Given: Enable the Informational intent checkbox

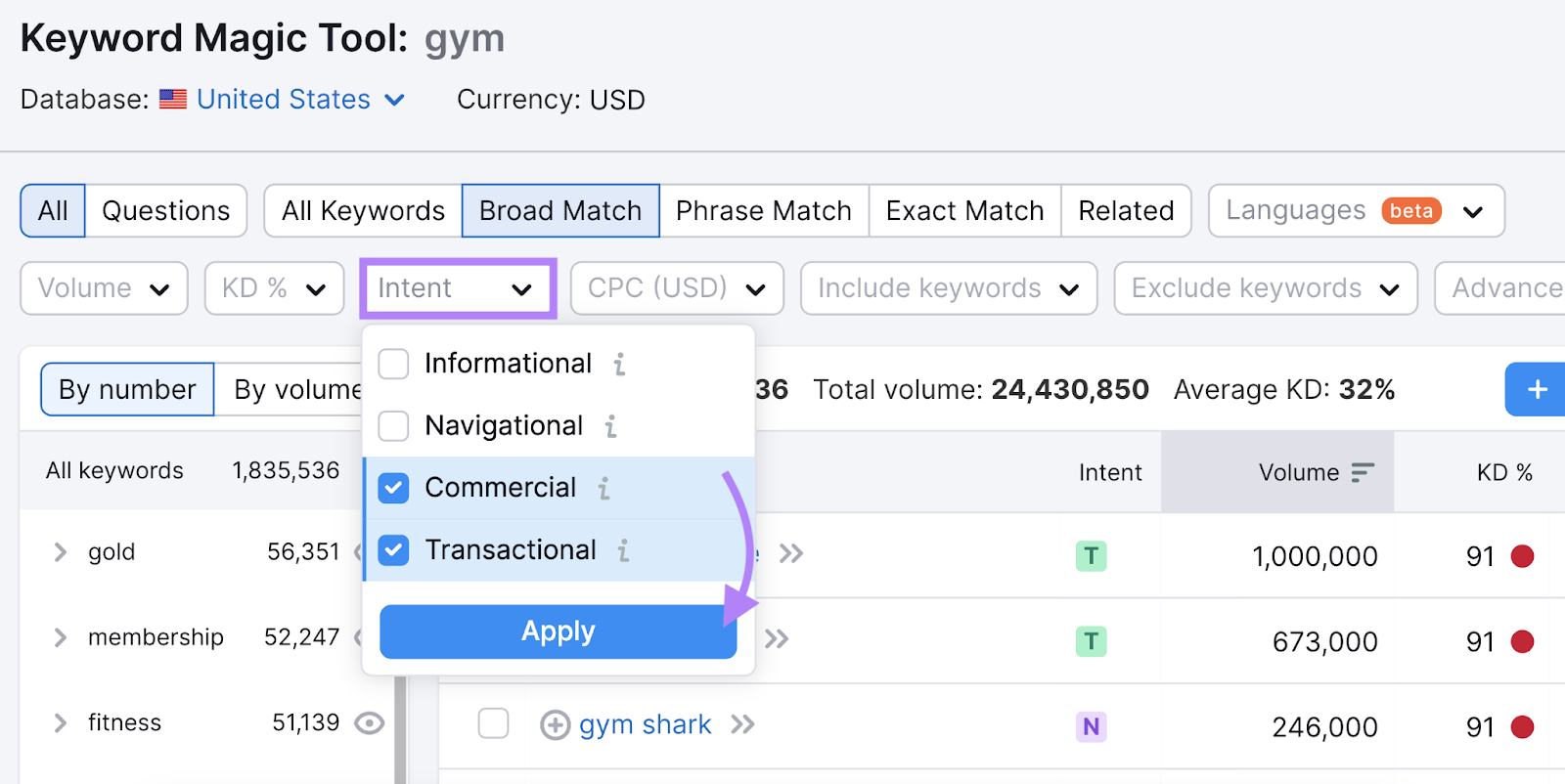Looking at the screenshot, I should (x=393, y=364).
